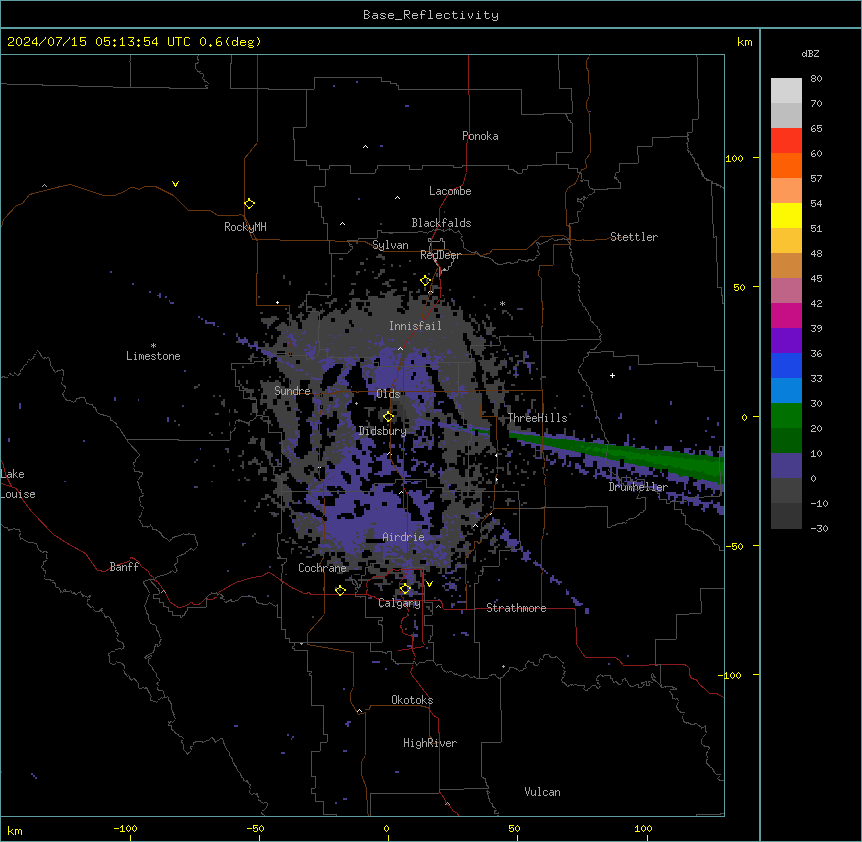Click the Sylvan city label

tap(390, 245)
